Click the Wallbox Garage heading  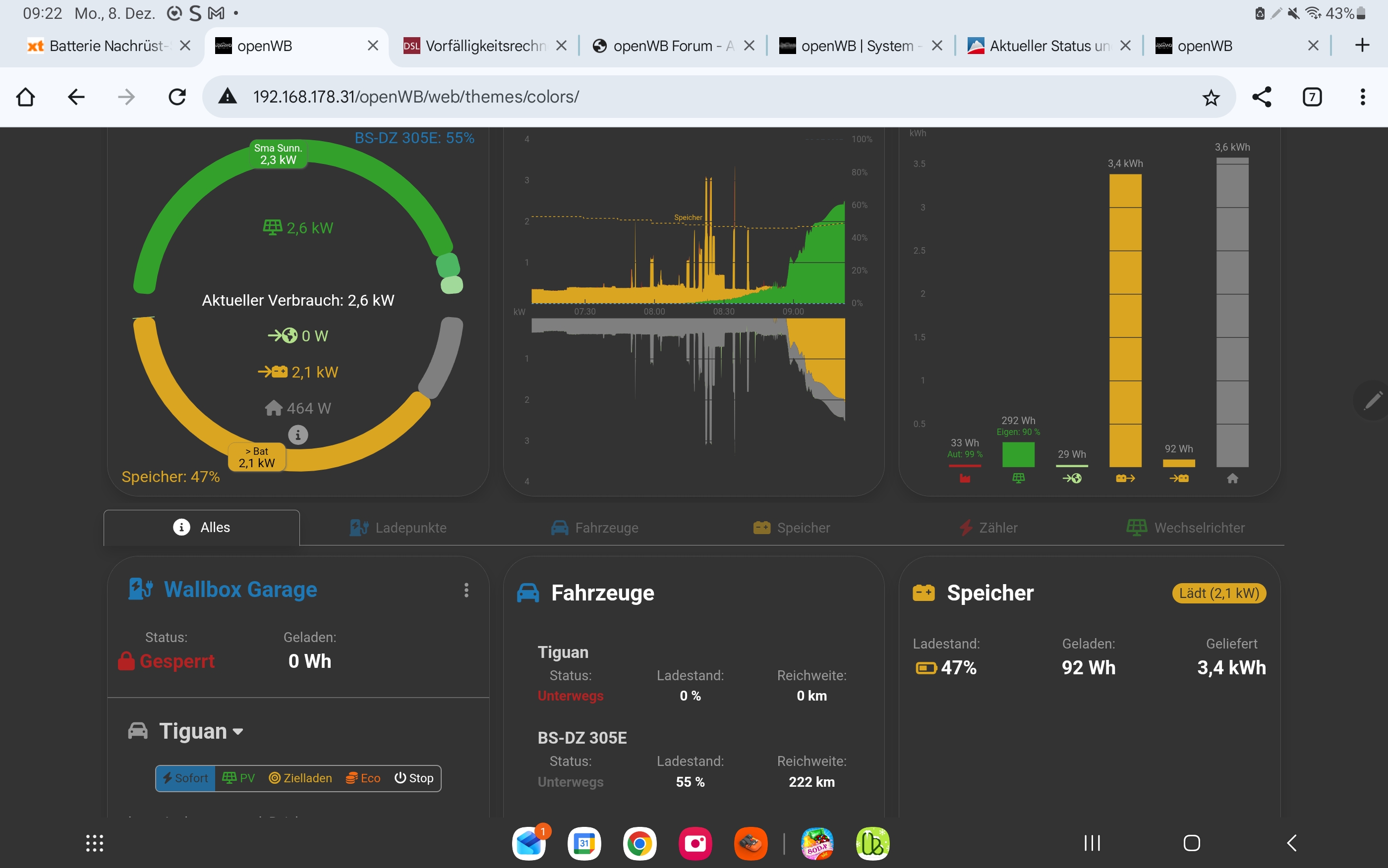point(240,590)
